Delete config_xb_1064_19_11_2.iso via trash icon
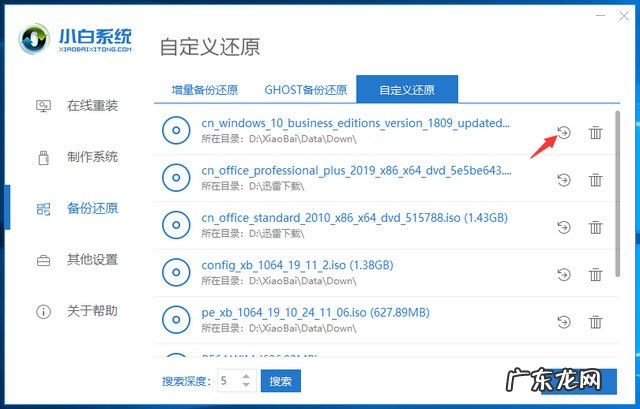 coord(596,274)
